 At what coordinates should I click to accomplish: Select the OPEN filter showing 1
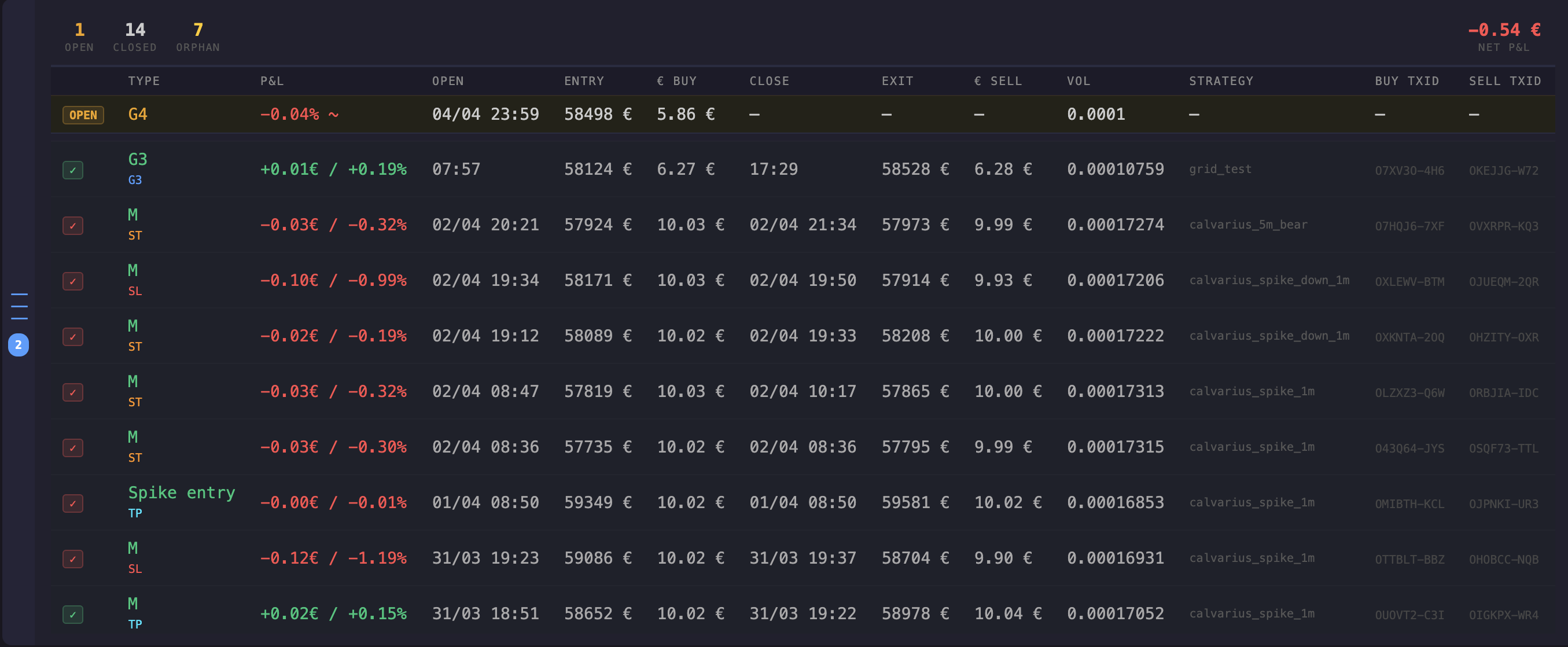[79, 36]
